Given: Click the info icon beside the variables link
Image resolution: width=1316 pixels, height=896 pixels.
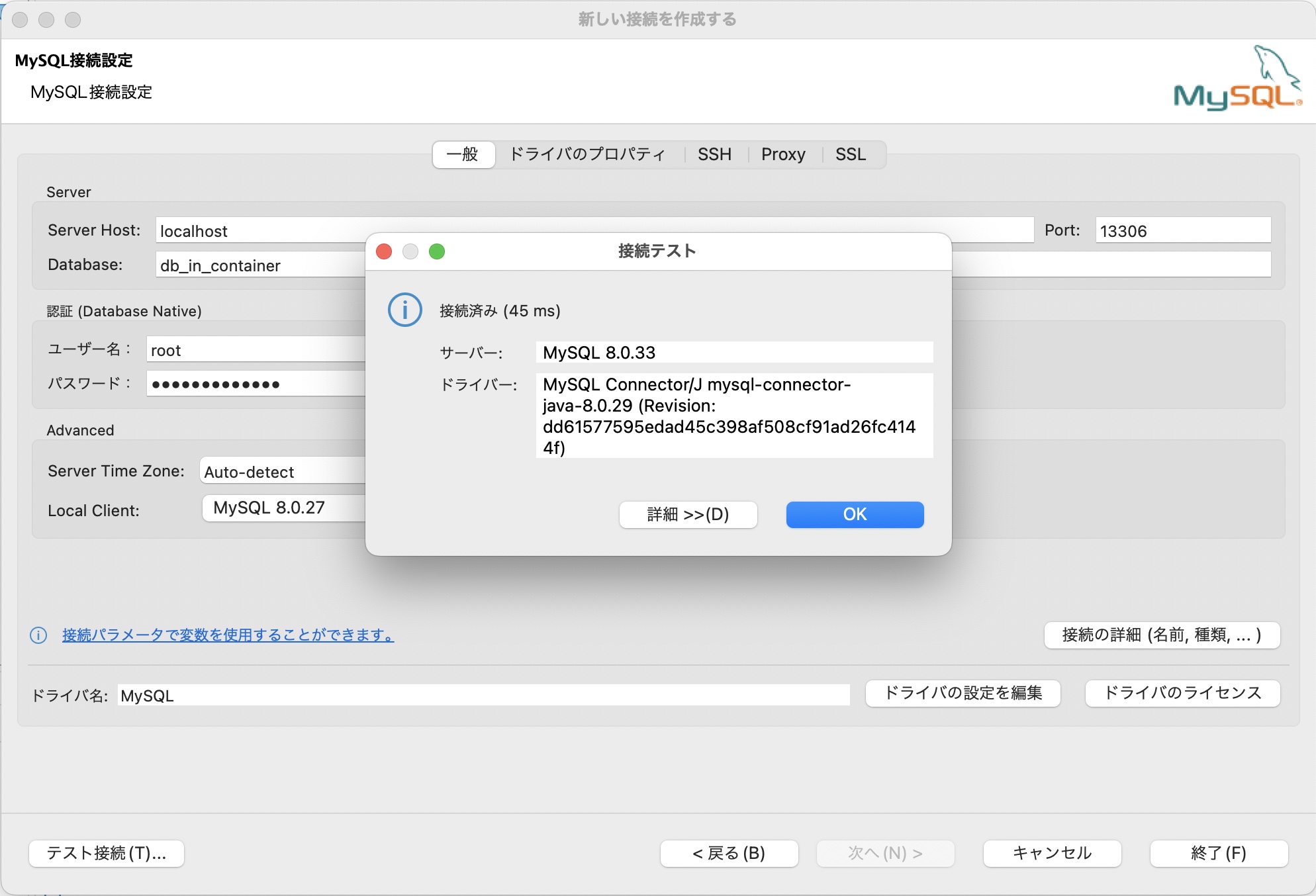Looking at the screenshot, I should (38, 635).
